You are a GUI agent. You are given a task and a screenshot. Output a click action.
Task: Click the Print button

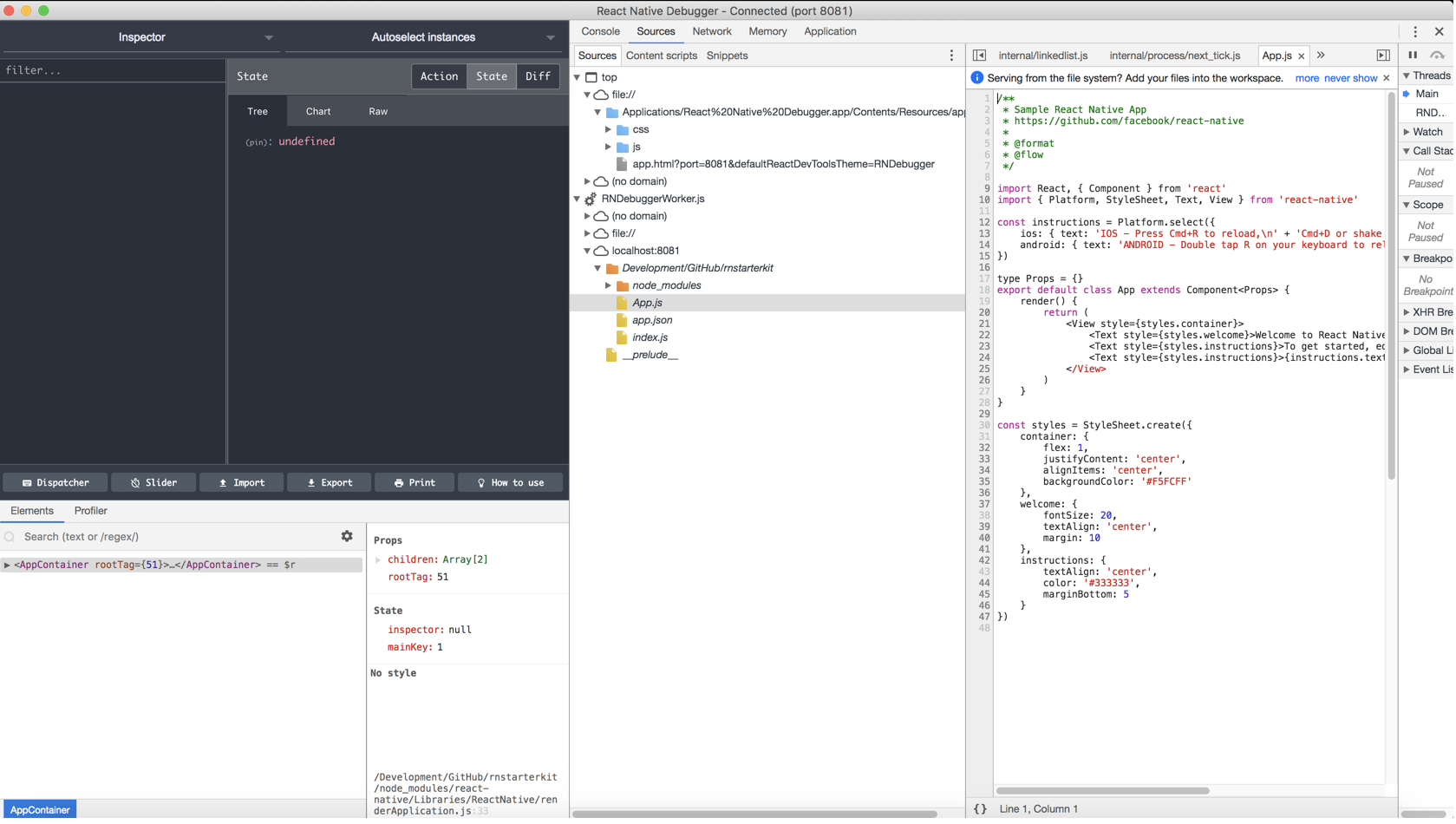[x=415, y=482]
